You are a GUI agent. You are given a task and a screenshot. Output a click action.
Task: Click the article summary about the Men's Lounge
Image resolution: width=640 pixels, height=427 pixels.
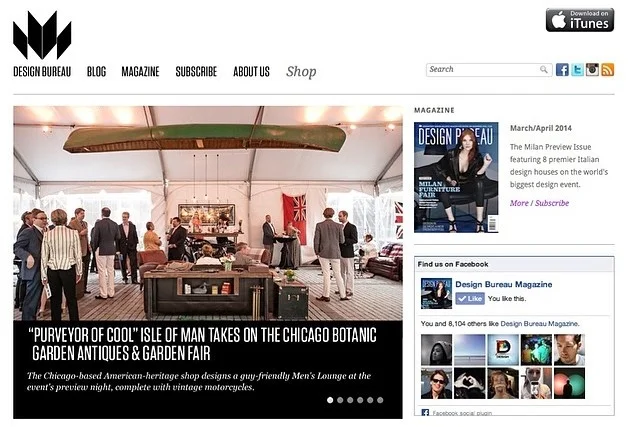coord(199,381)
